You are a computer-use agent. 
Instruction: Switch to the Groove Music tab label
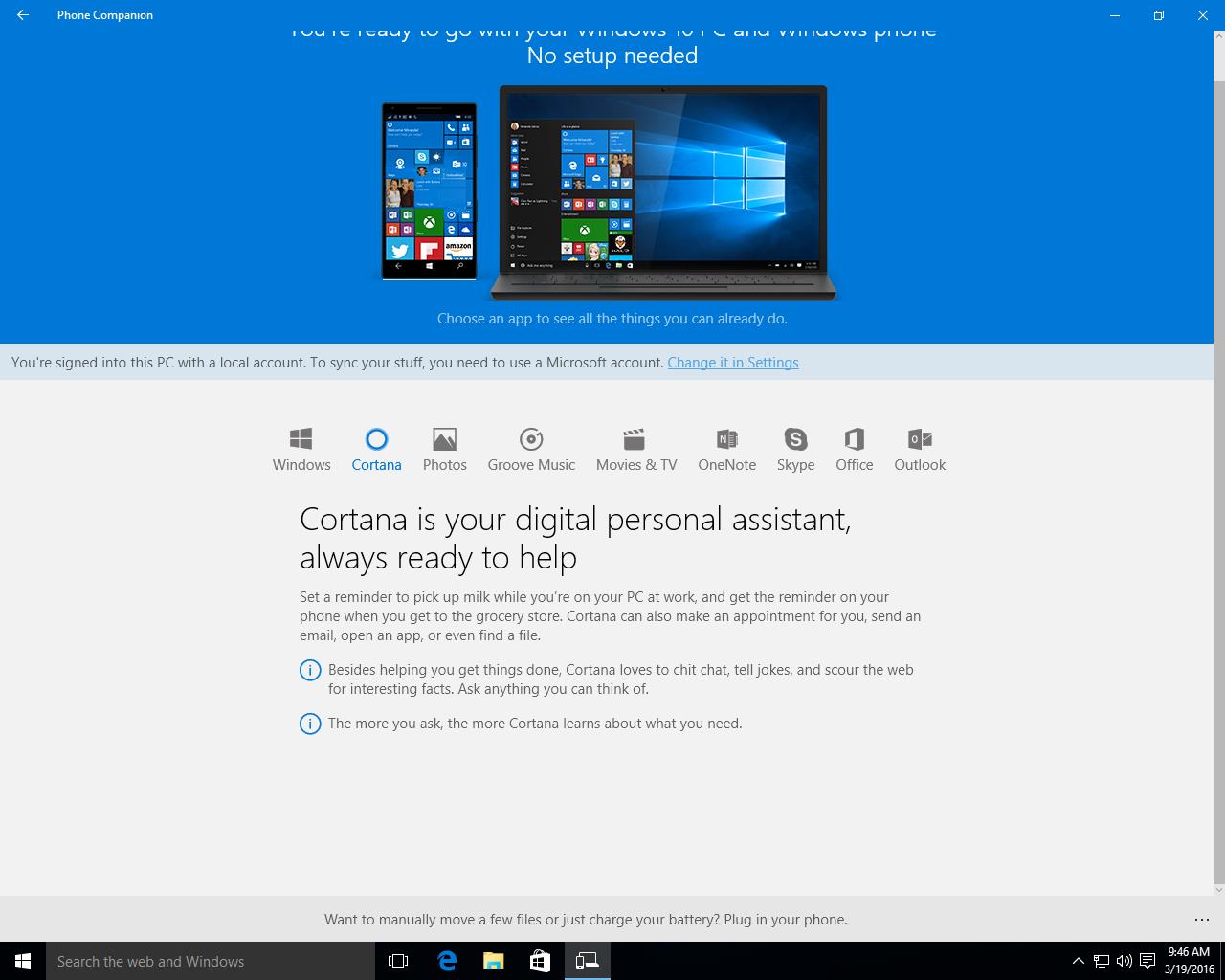click(x=531, y=465)
